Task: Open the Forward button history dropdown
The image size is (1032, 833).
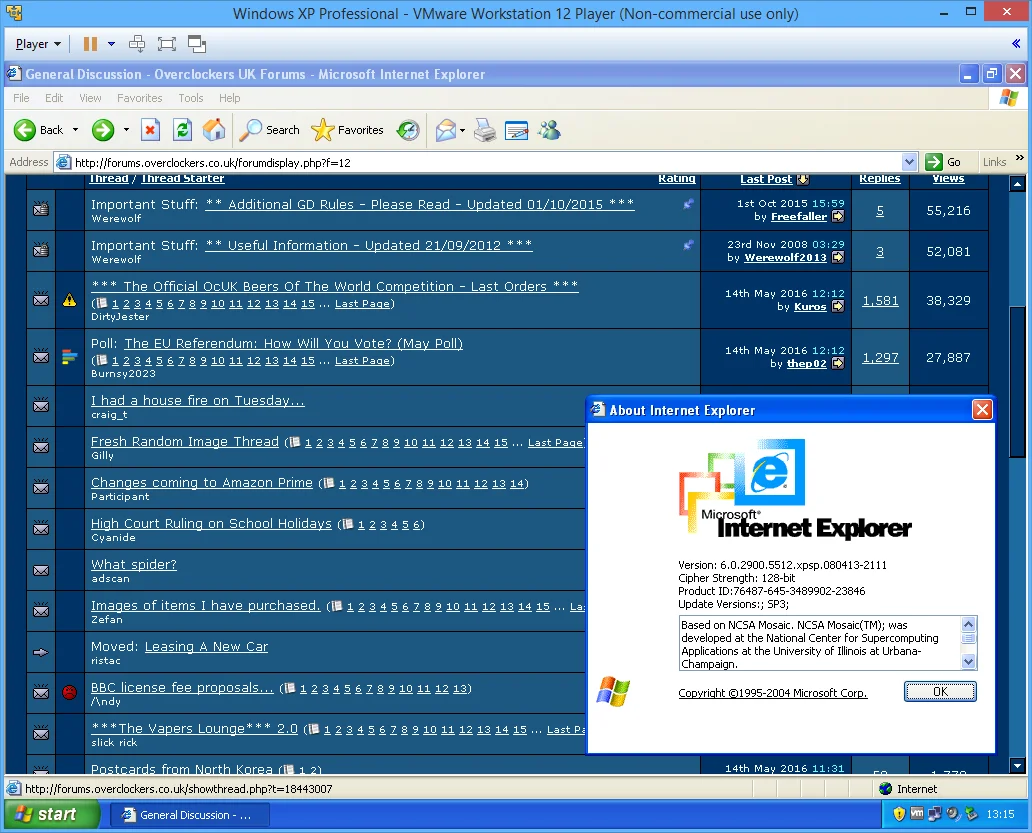Action: [x=126, y=130]
